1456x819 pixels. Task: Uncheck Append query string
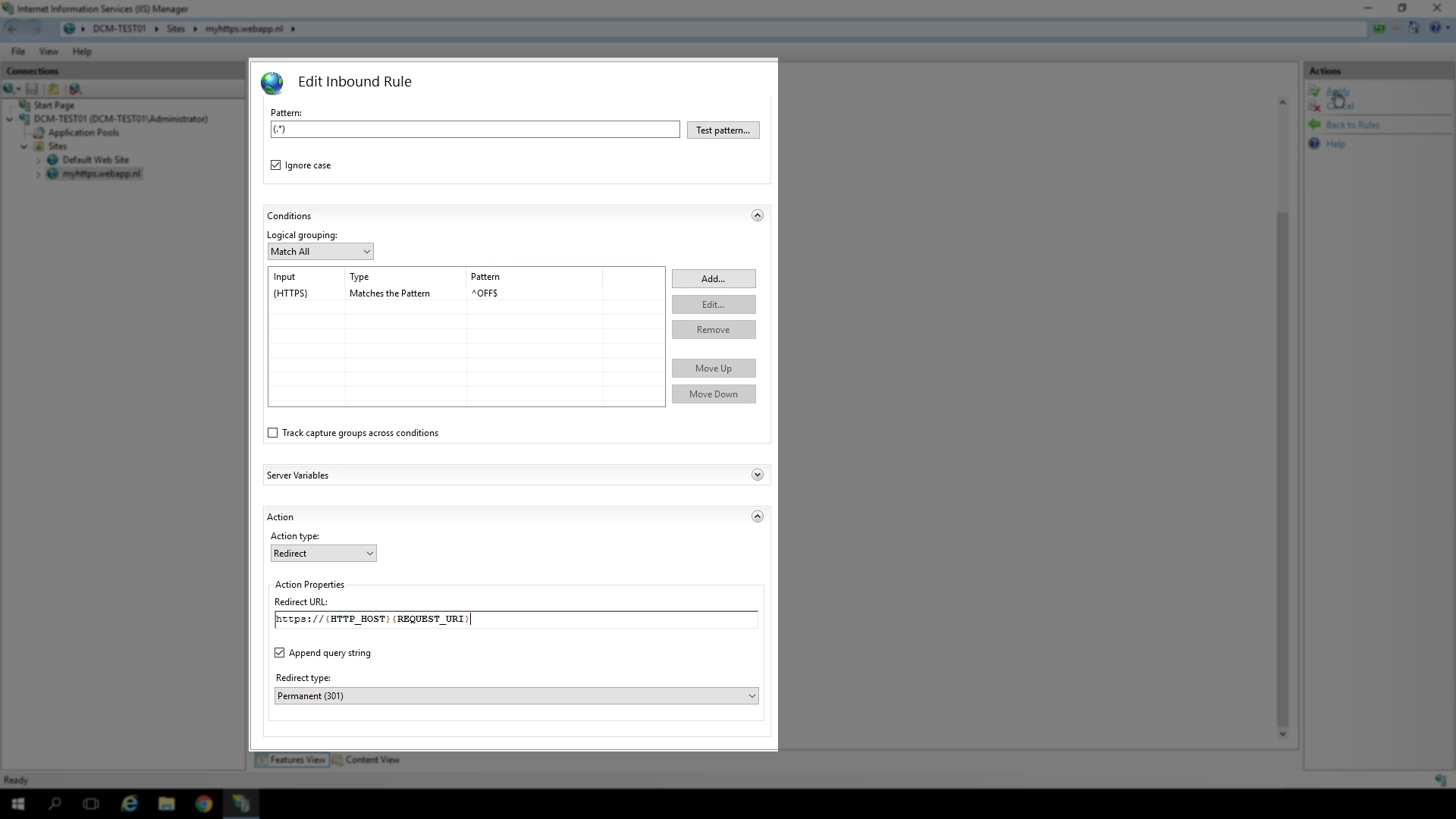(x=280, y=653)
